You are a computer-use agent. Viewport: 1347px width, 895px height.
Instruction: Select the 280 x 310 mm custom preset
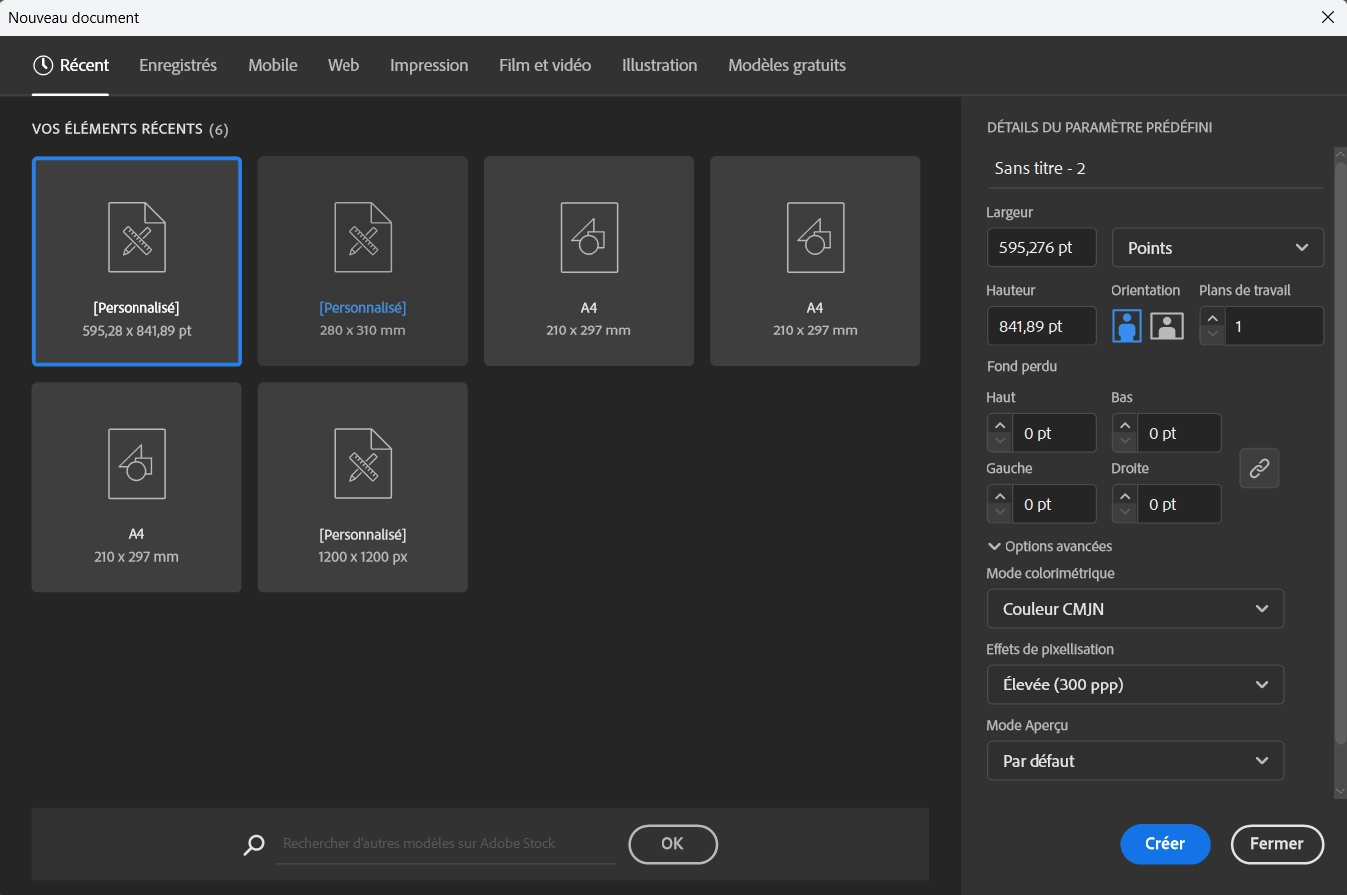(363, 261)
